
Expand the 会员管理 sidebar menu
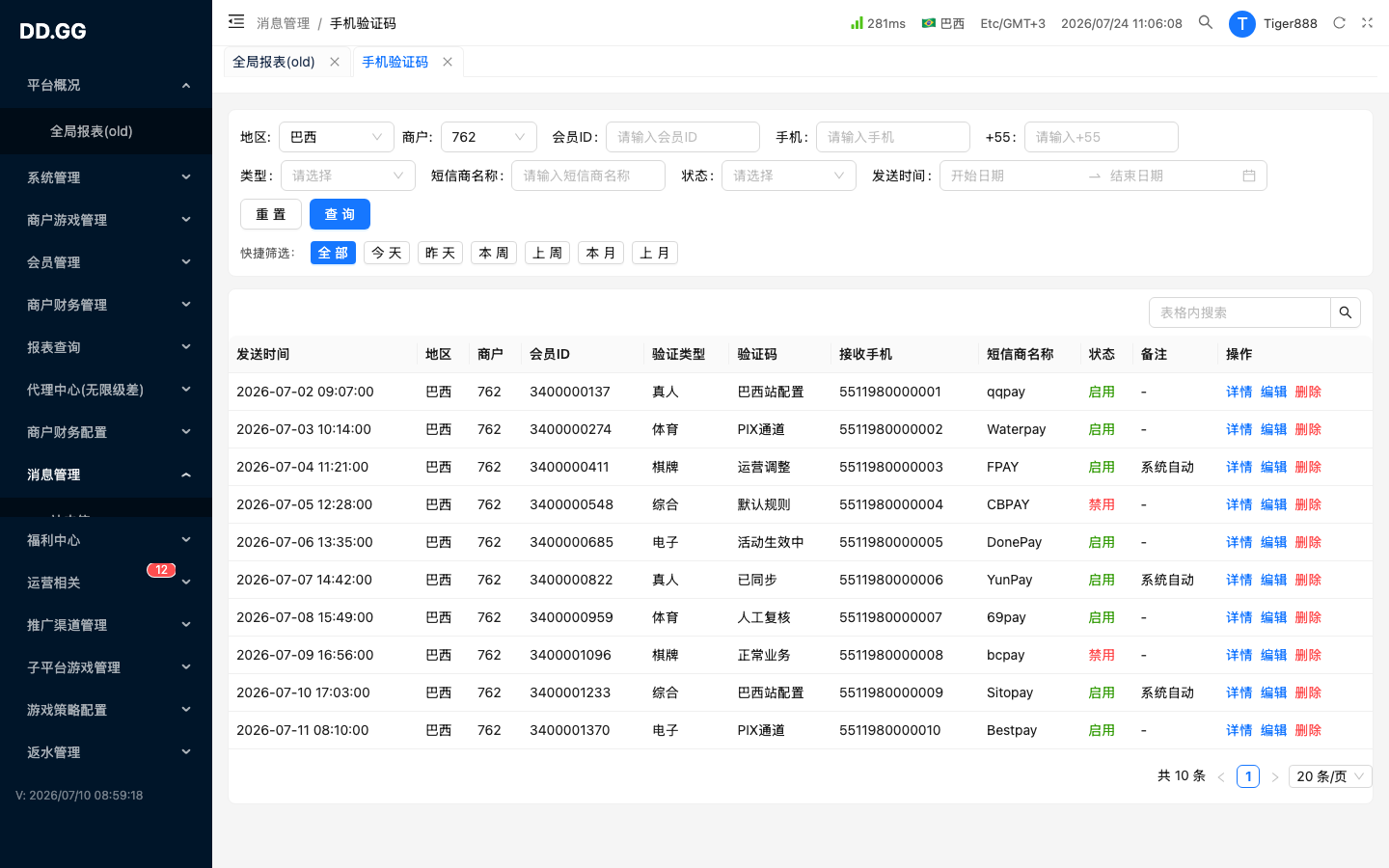pyautogui.click(x=106, y=262)
